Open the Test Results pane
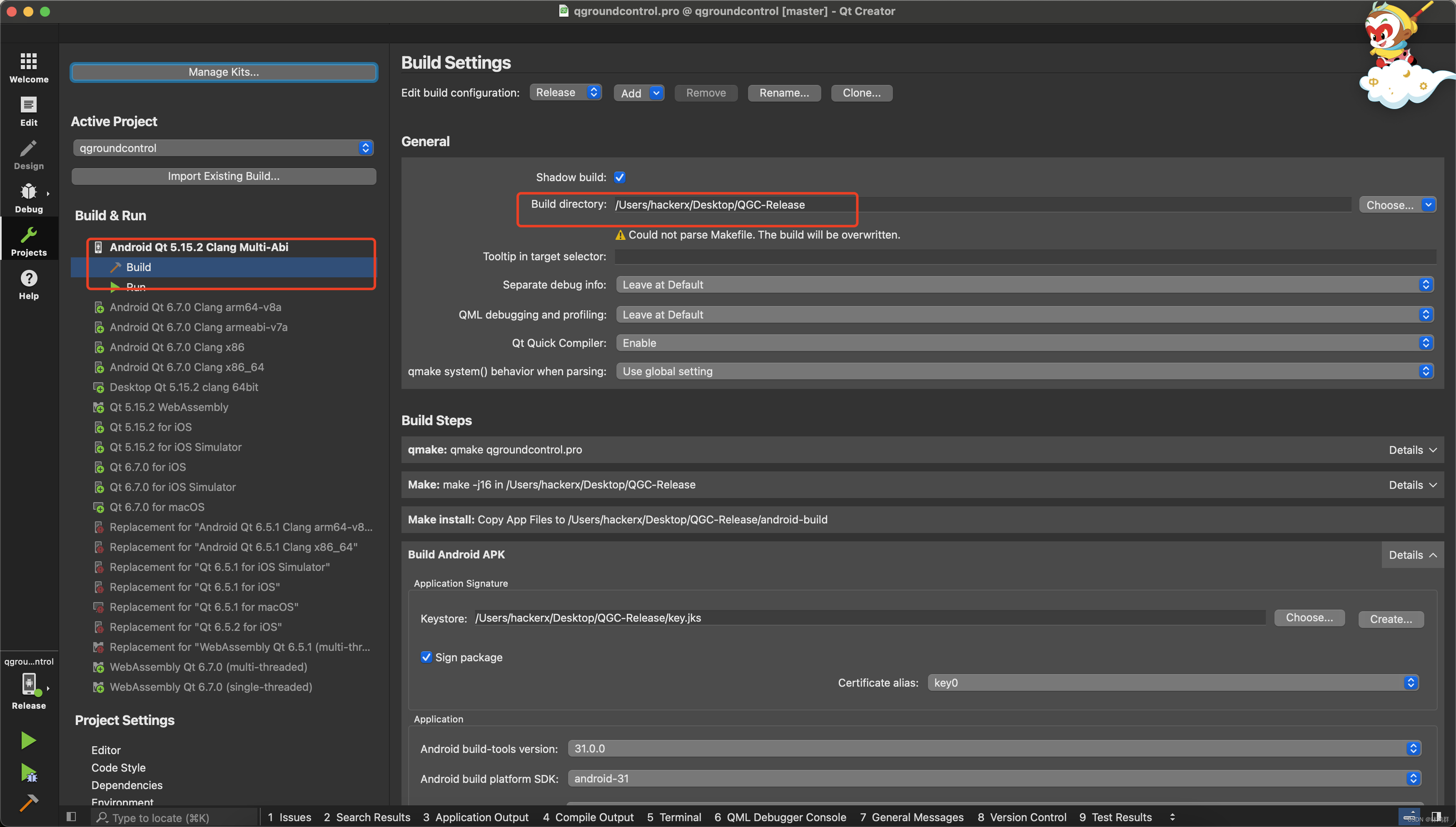Image resolution: width=1456 pixels, height=827 pixels. pos(1115,817)
